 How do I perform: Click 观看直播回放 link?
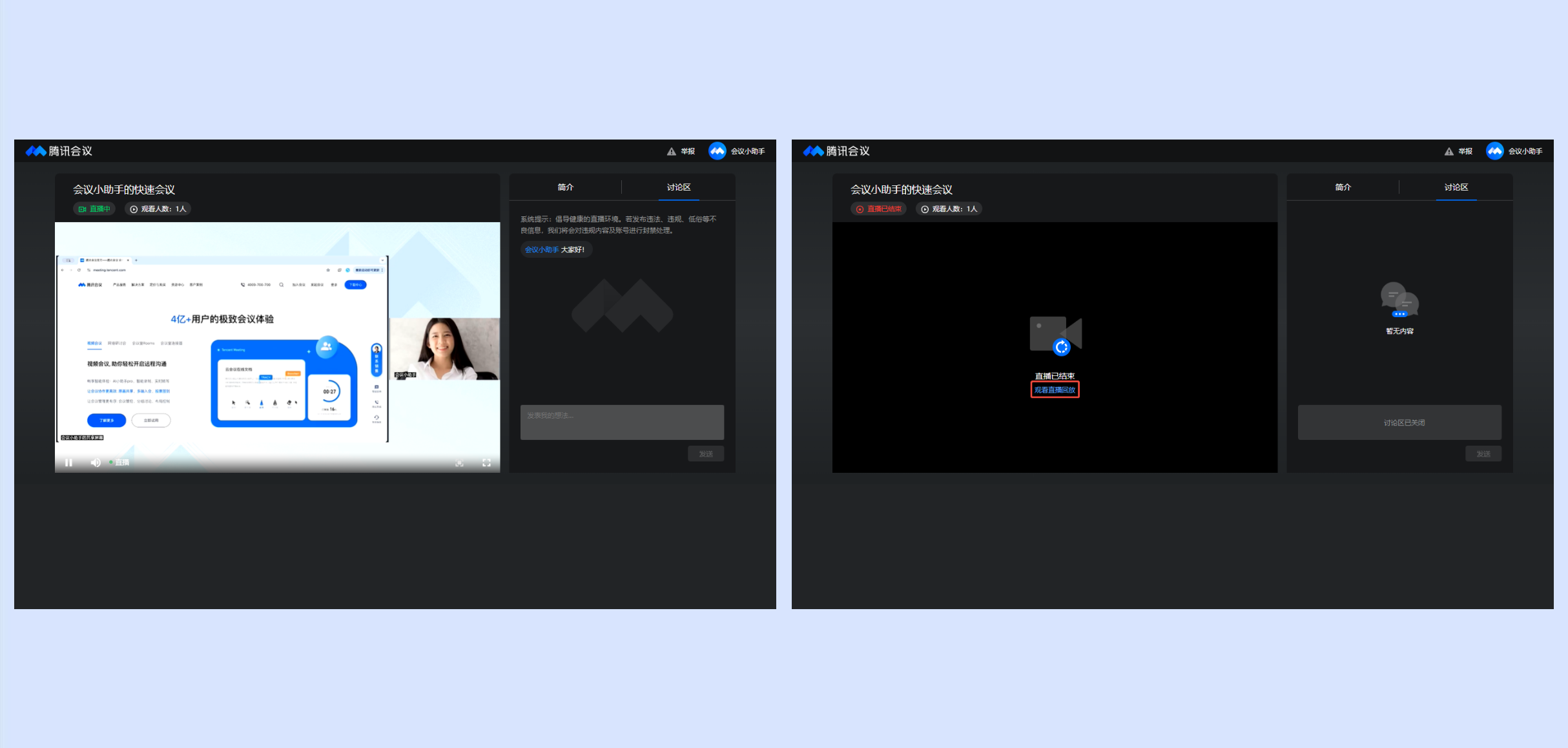[x=1055, y=390]
